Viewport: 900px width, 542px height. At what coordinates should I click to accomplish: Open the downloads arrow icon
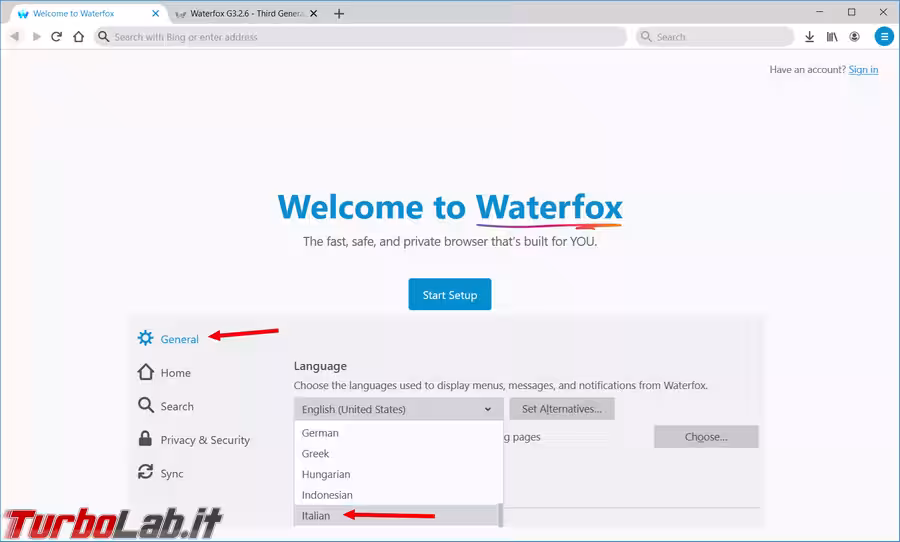pyautogui.click(x=809, y=37)
